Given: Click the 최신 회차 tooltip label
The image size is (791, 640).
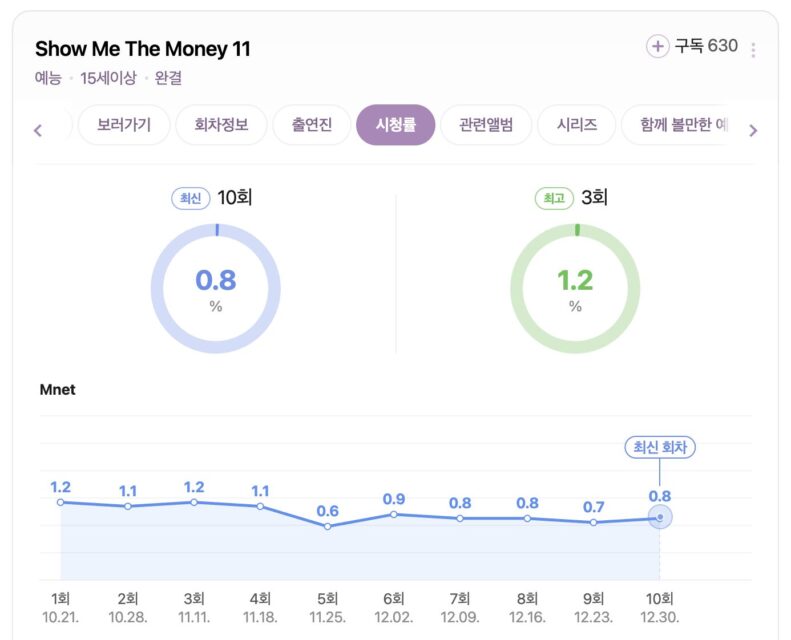Looking at the screenshot, I should click(x=659, y=447).
